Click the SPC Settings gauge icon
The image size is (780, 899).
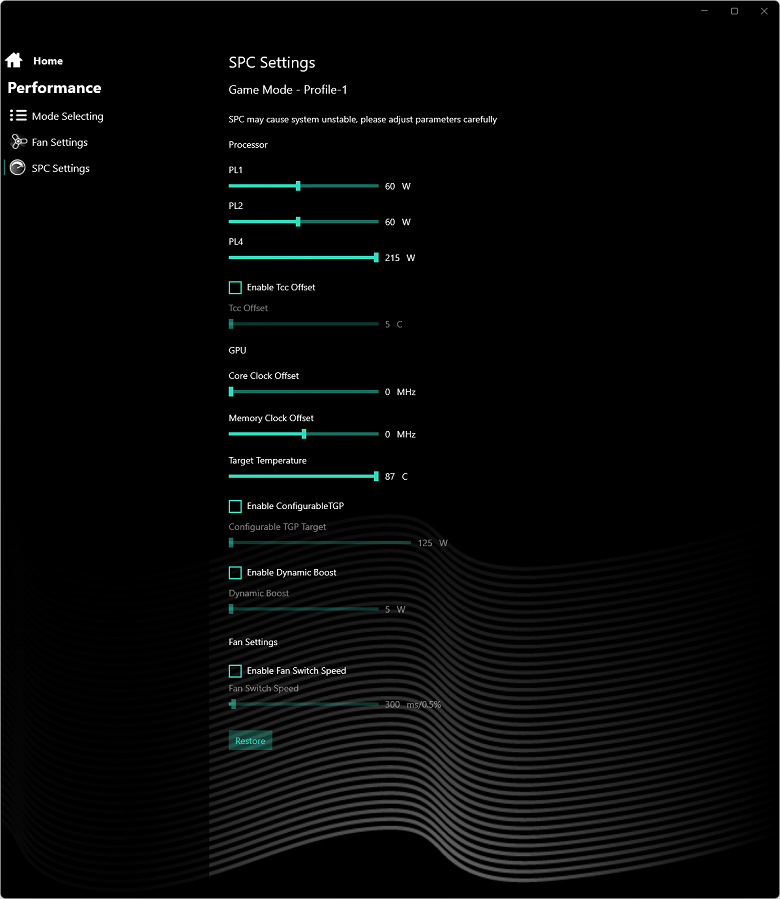[x=18, y=167]
